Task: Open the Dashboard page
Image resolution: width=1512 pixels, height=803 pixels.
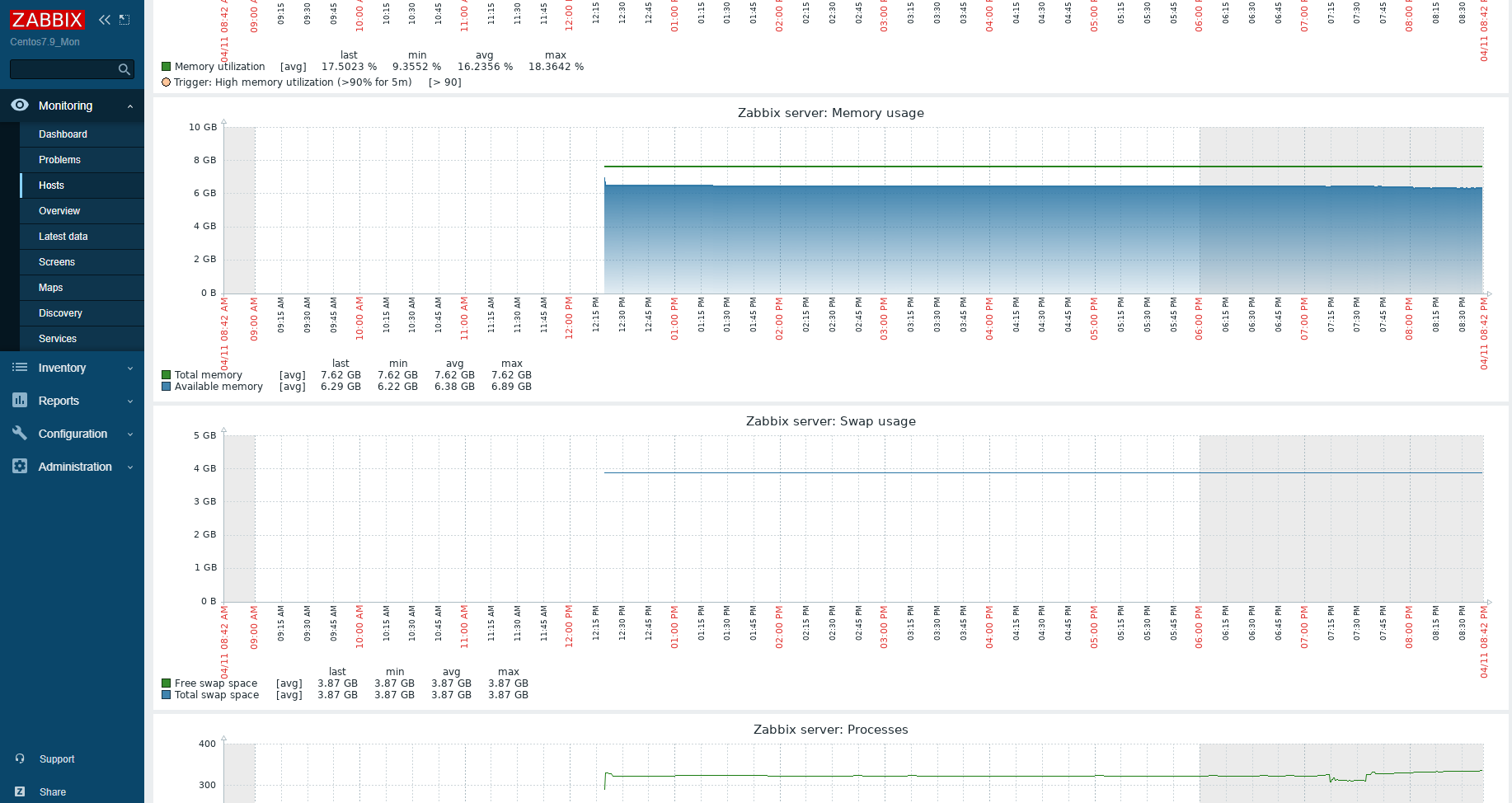Action: click(x=63, y=134)
